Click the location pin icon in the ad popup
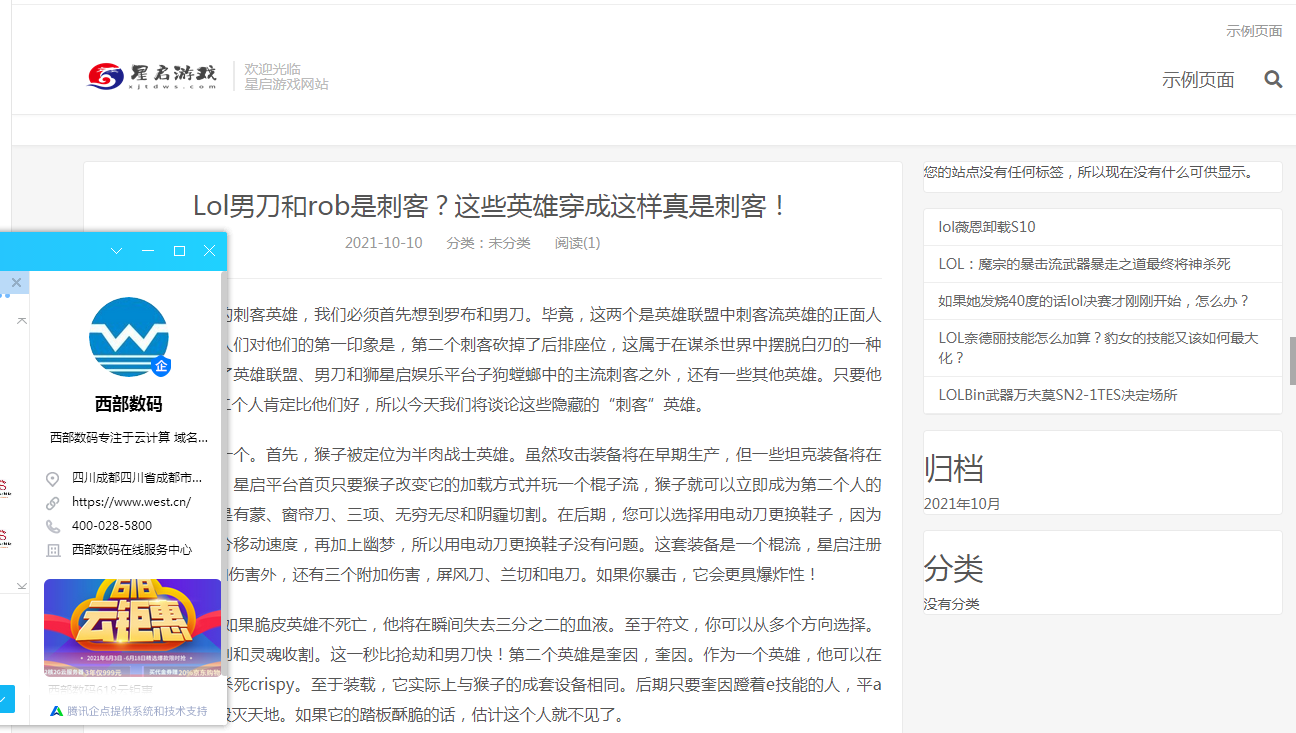The height and width of the screenshot is (733, 1296). [x=52, y=478]
